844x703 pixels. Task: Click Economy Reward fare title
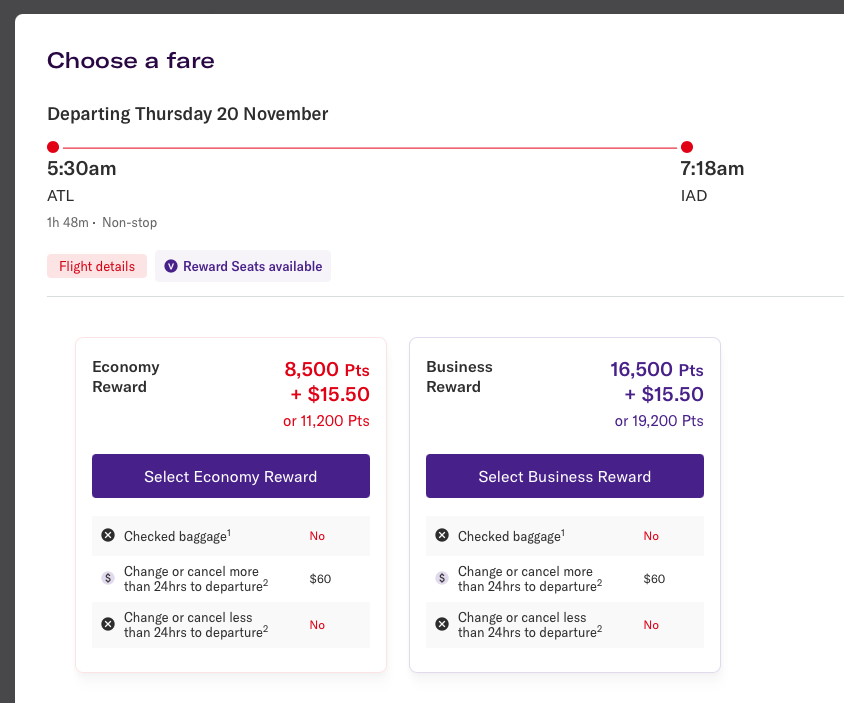pos(126,377)
